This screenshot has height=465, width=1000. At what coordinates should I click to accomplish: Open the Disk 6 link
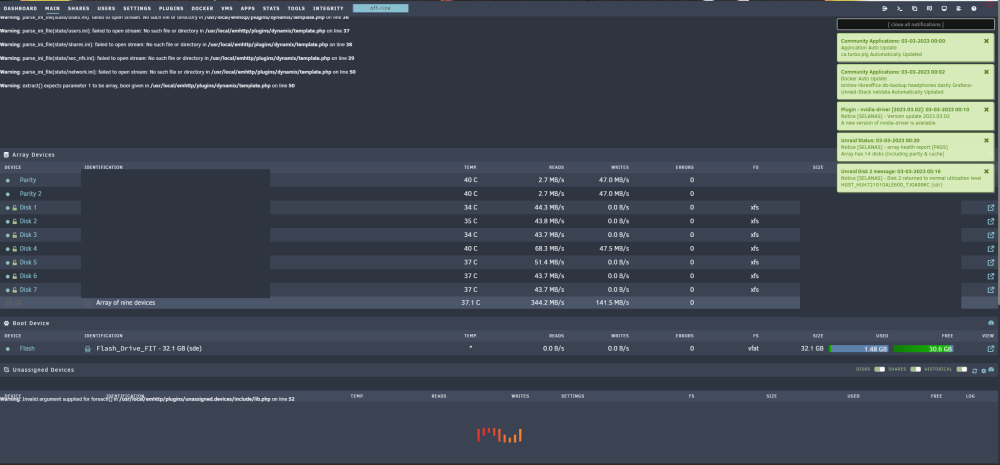click(28, 276)
